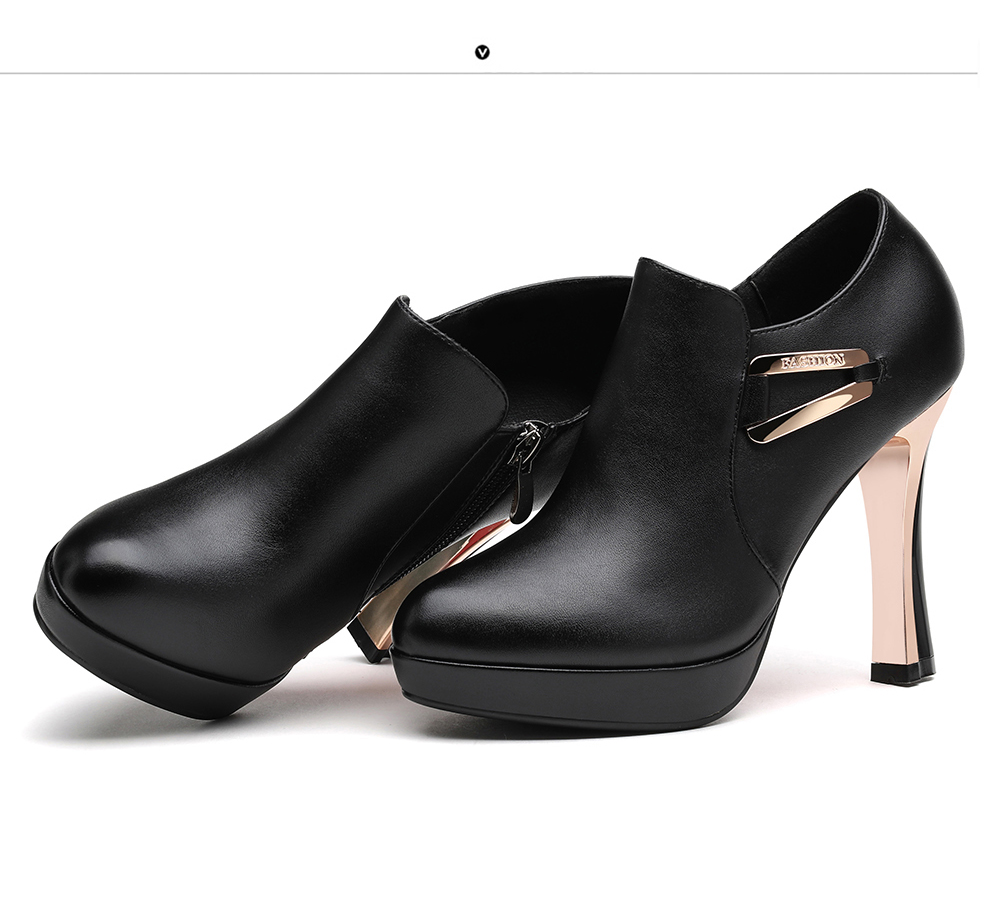Click the black strap through the gold buckle
990x897 pixels.
pyautogui.click(x=860, y=373)
